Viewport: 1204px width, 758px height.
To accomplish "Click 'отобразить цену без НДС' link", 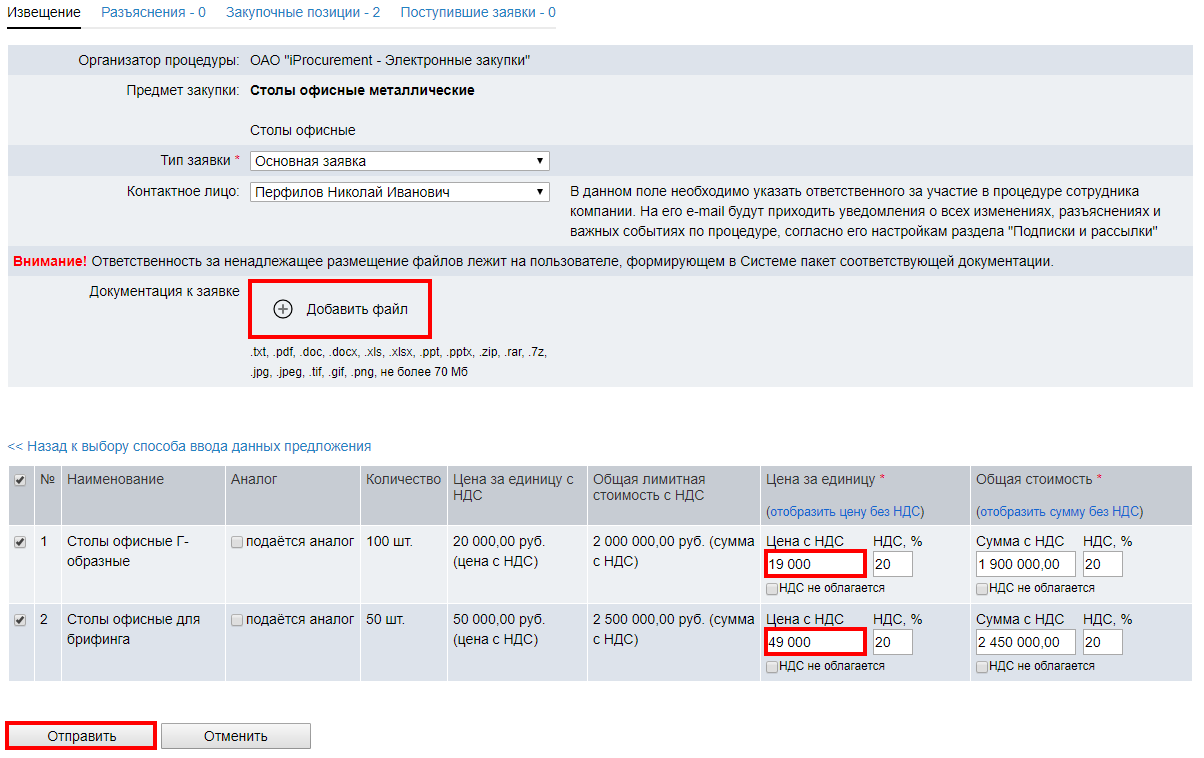I will (845, 512).
